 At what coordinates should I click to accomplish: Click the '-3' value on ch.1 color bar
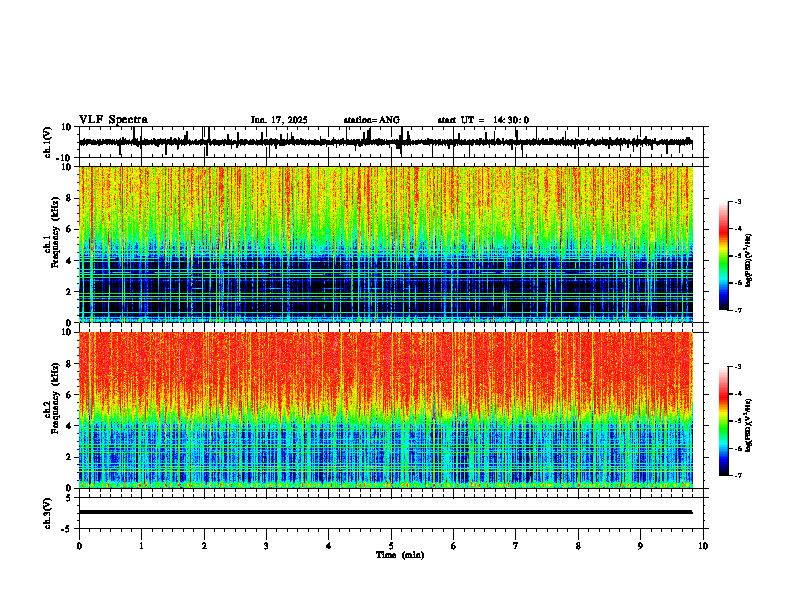[737, 202]
